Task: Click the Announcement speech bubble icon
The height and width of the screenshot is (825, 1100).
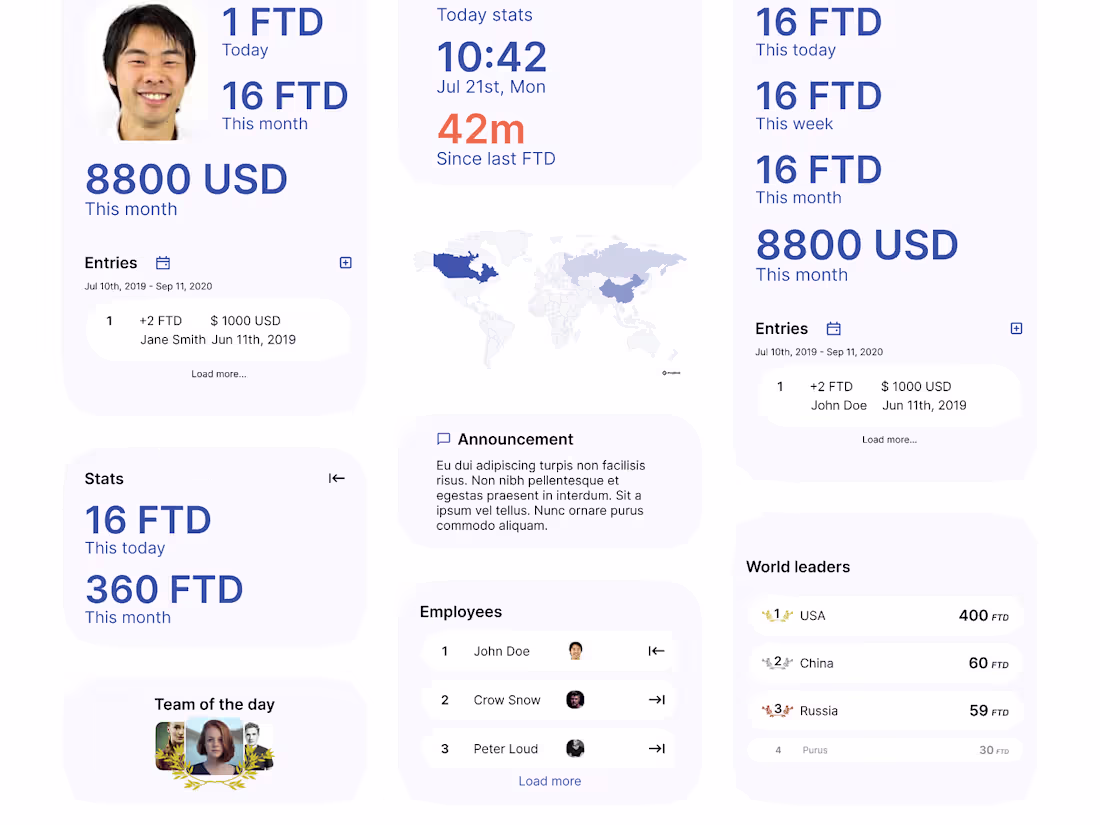Action: point(444,439)
